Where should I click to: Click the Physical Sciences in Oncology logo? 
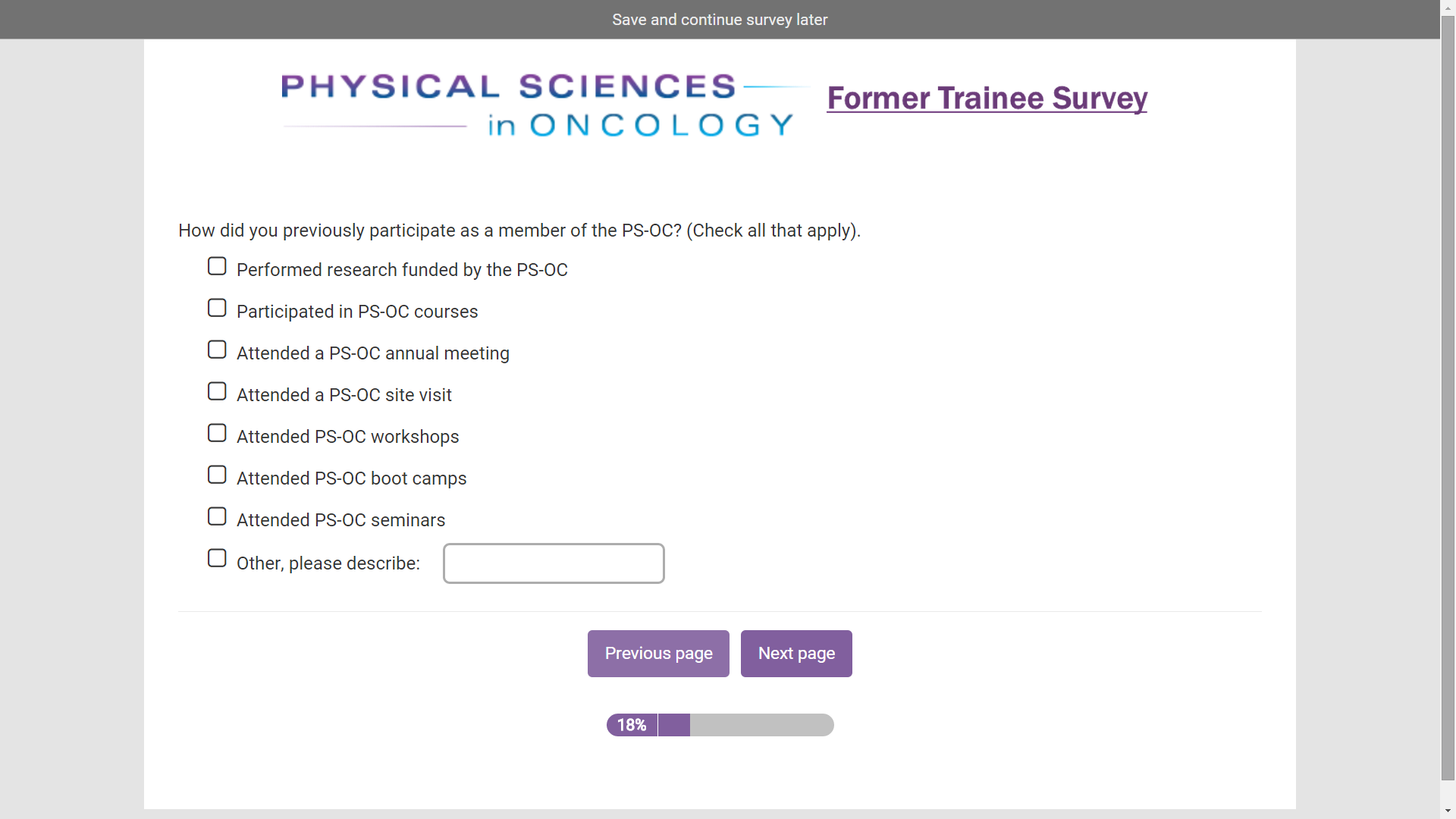tap(538, 105)
